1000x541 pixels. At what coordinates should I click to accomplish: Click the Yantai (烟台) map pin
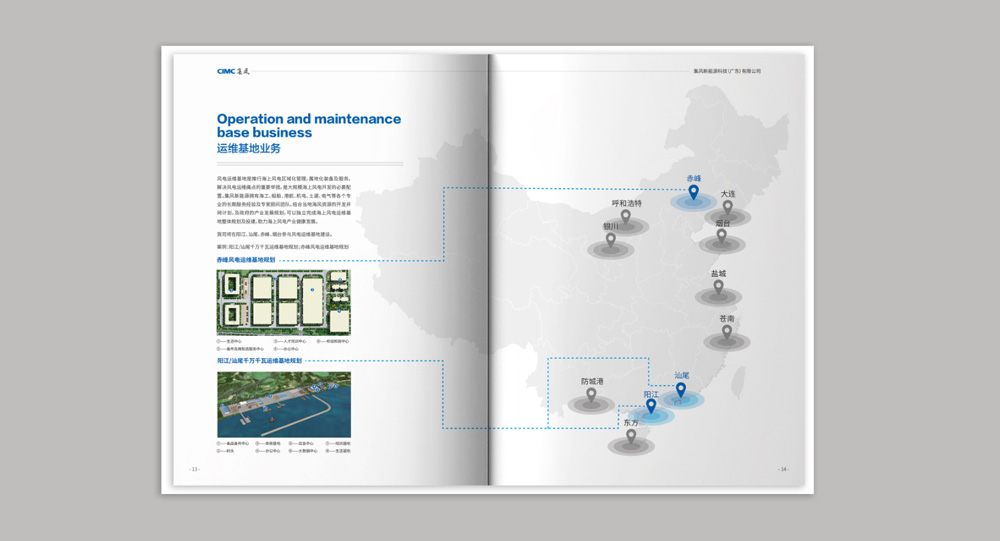coord(721,236)
